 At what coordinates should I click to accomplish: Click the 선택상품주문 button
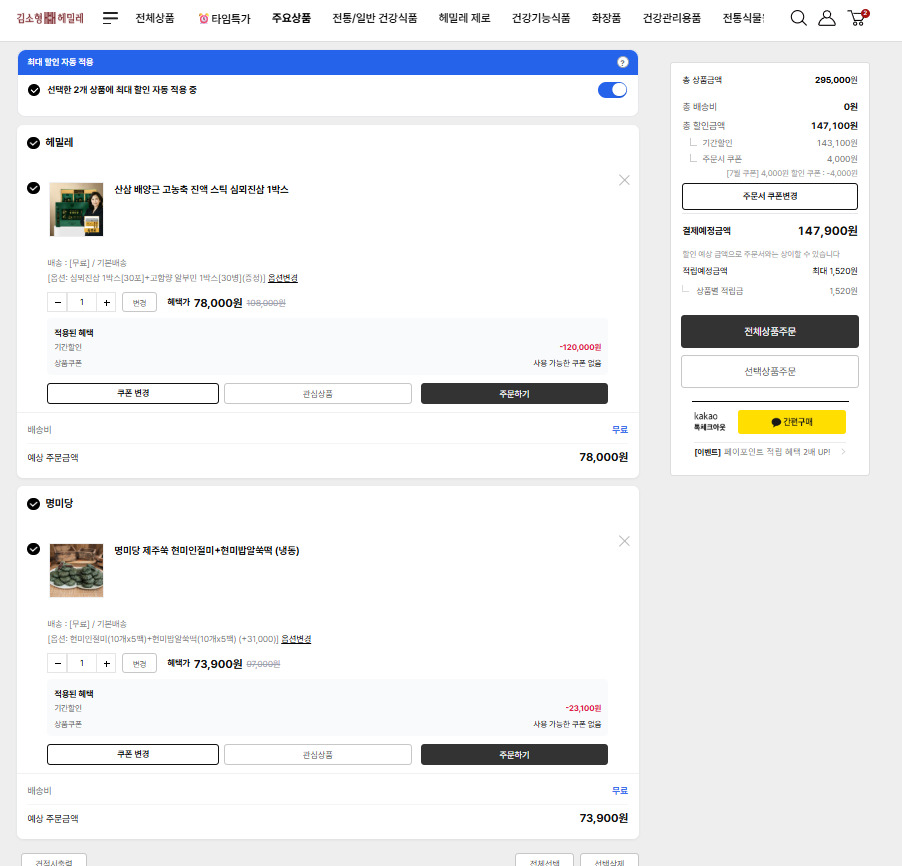(770, 371)
